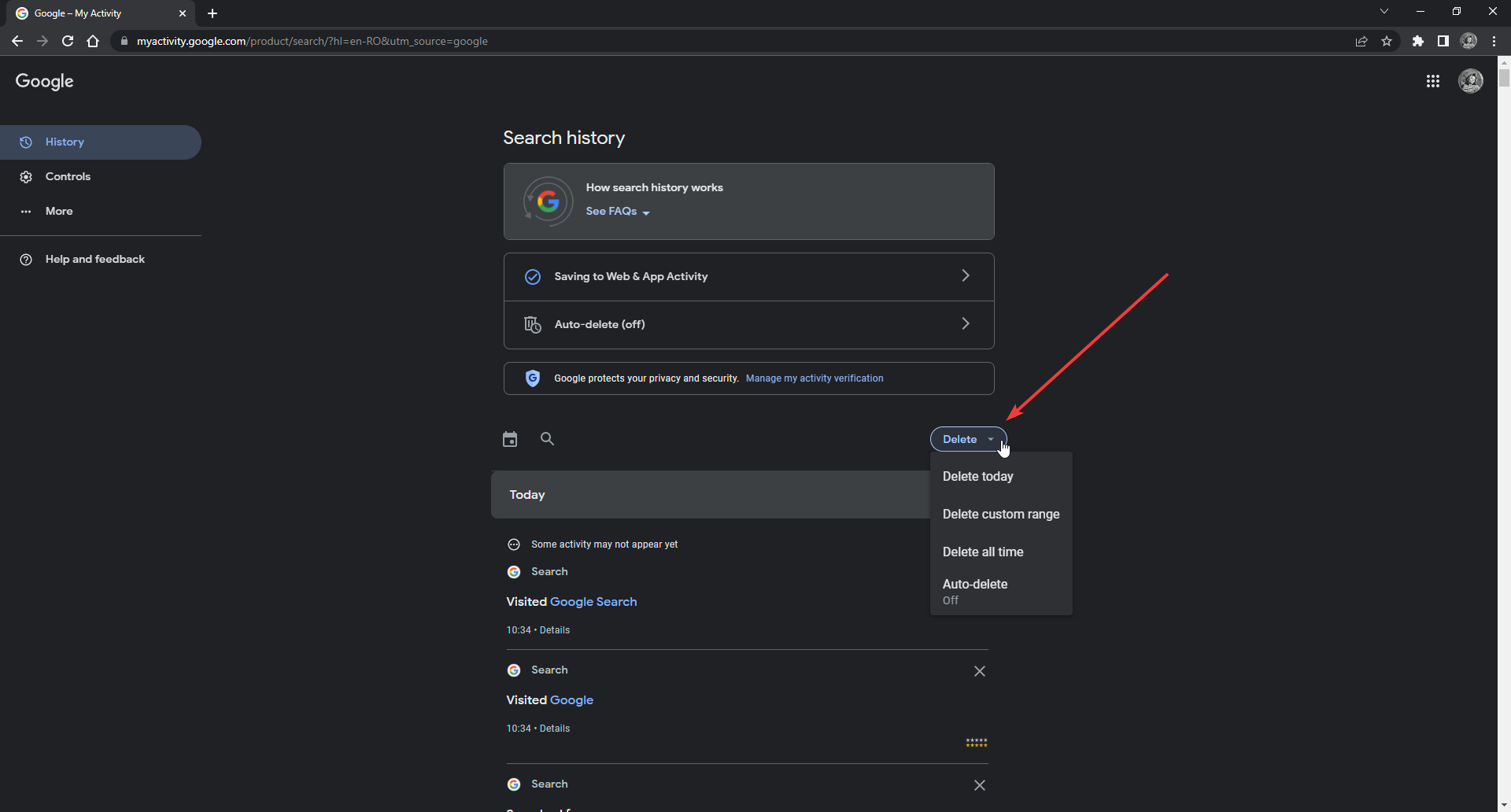The height and width of the screenshot is (812, 1511).
Task: Open the Google account avatar menu
Action: (1470, 81)
